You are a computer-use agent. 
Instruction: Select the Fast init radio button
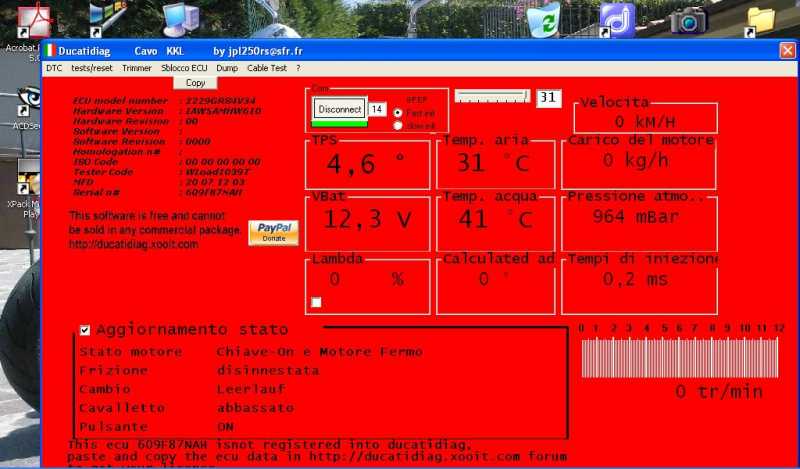tap(398, 113)
